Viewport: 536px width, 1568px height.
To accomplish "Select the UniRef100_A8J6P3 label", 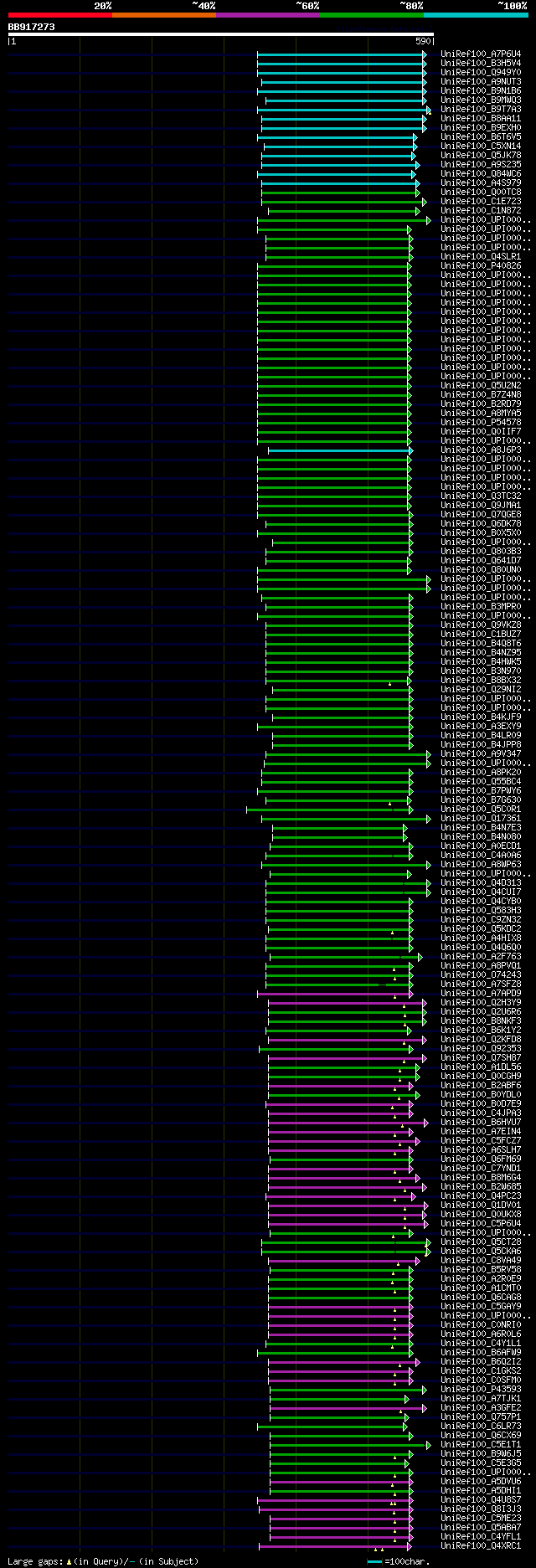I will click(481, 450).
